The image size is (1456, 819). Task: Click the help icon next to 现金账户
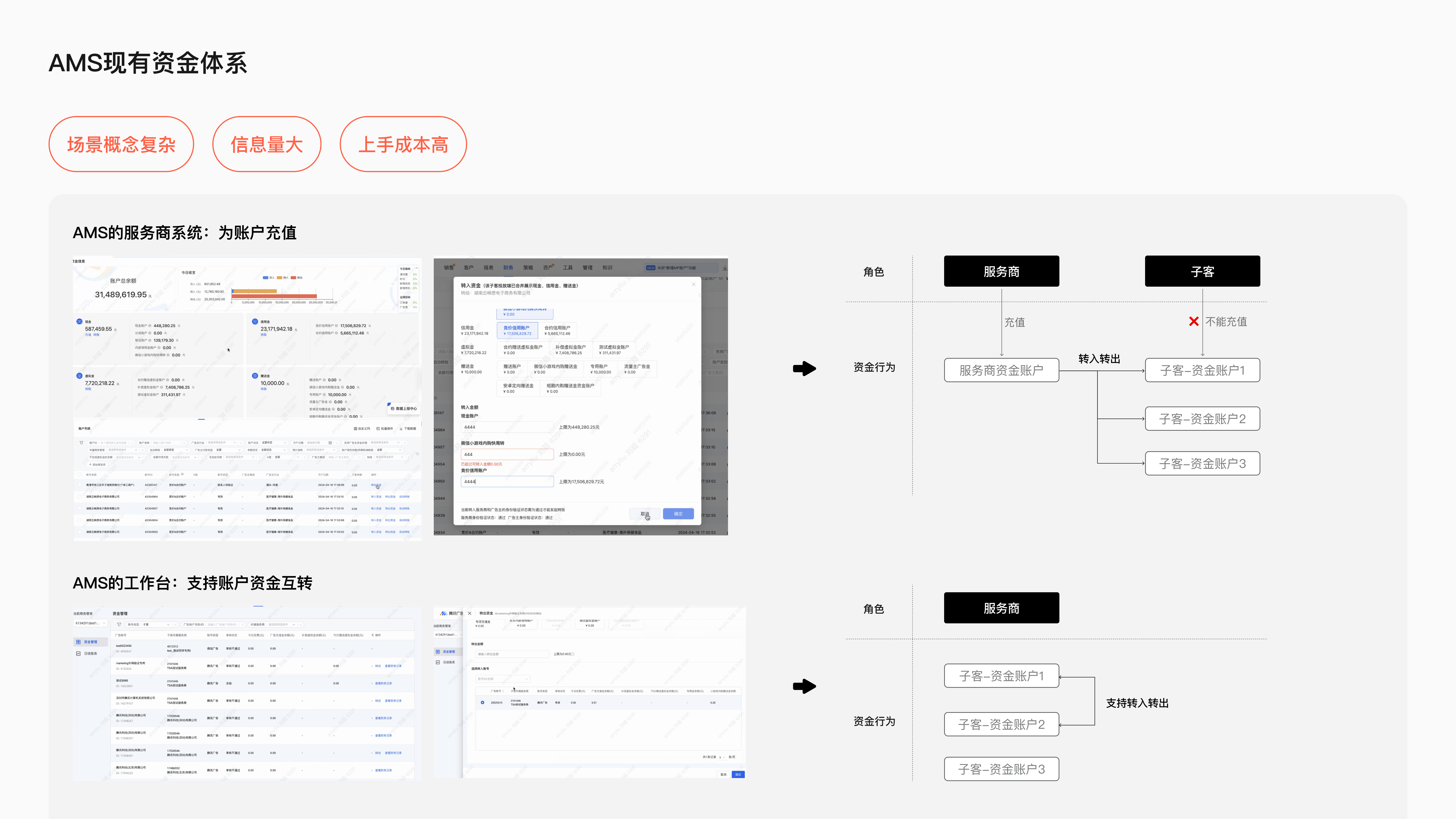coord(150,326)
